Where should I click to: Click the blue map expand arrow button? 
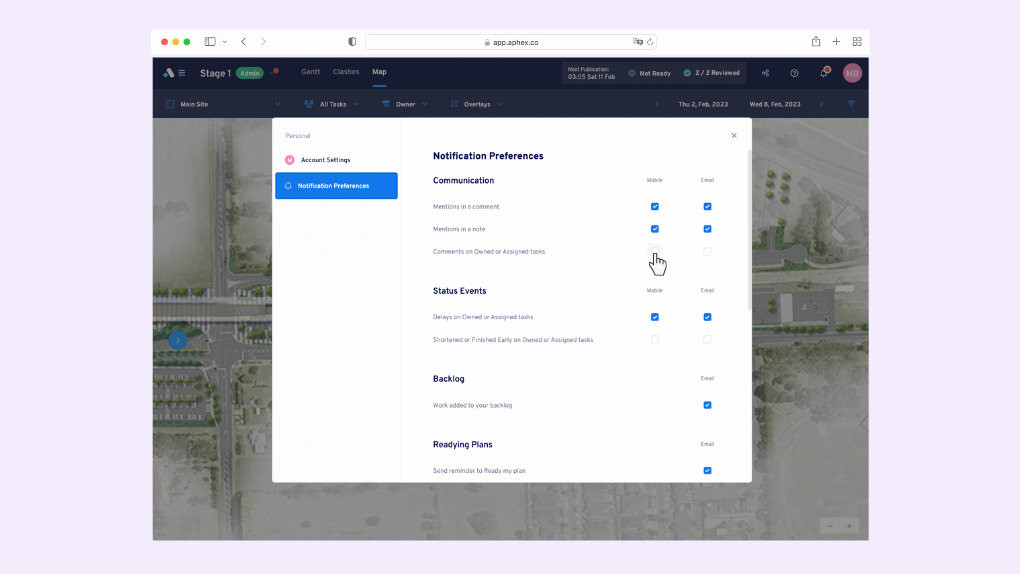tap(178, 340)
